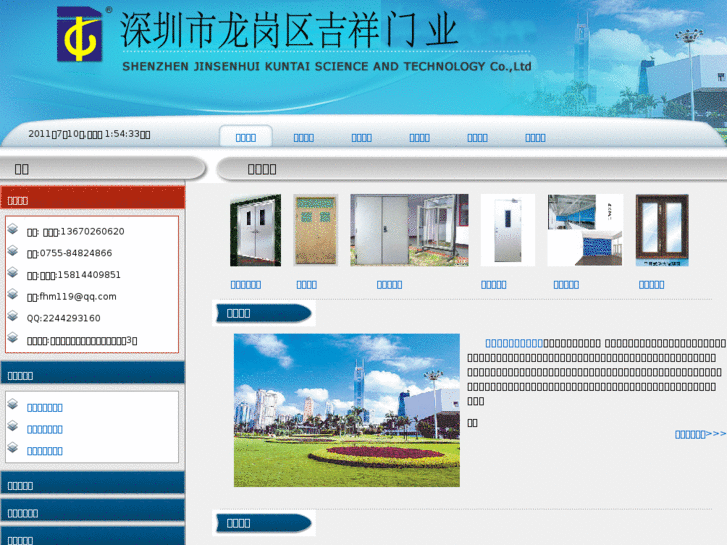
Task: Click the English company name in the banner
Action: (x=326, y=66)
